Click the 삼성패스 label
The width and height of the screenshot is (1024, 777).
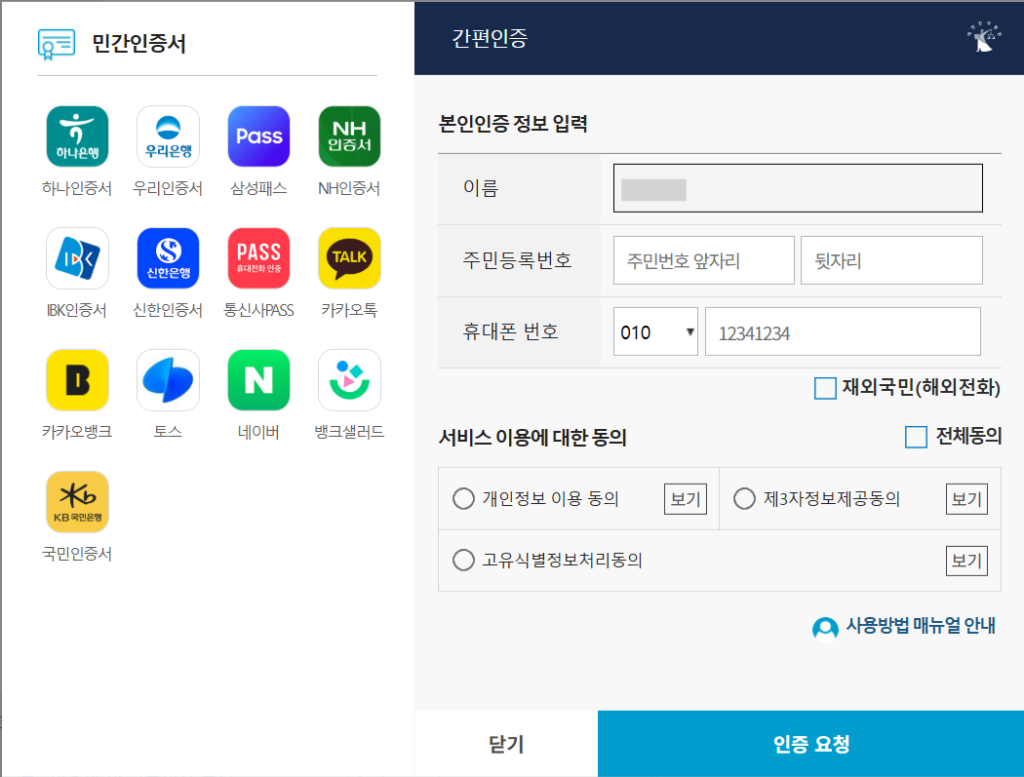click(259, 189)
